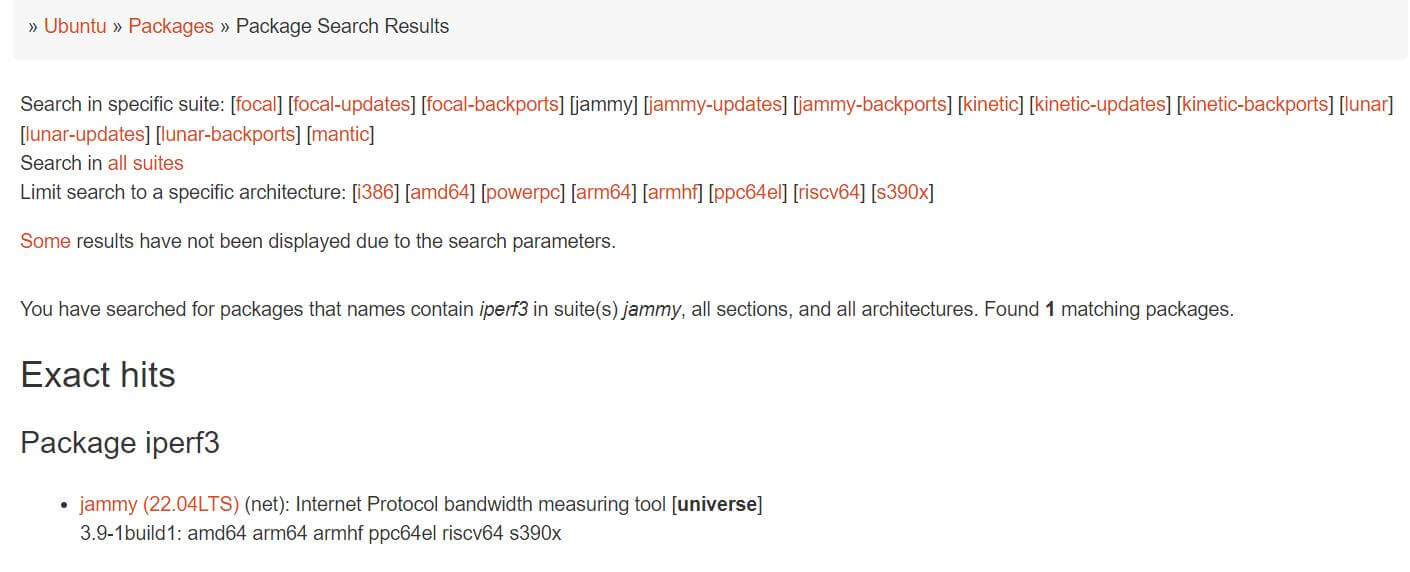Go to Packages breadcrumb link
The height and width of the screenshot is (572, 1410).
171,26
